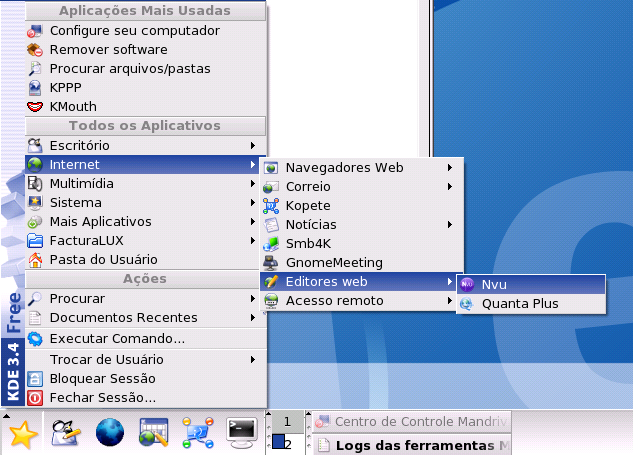This screenshot has height=455, width=633.
Task: Expand the Navegadores Web submenu arrow
Action: point(450,168)
